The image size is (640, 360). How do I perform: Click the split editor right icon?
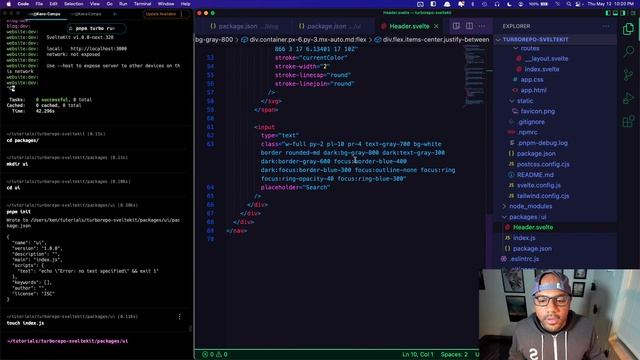click(469, 26)
